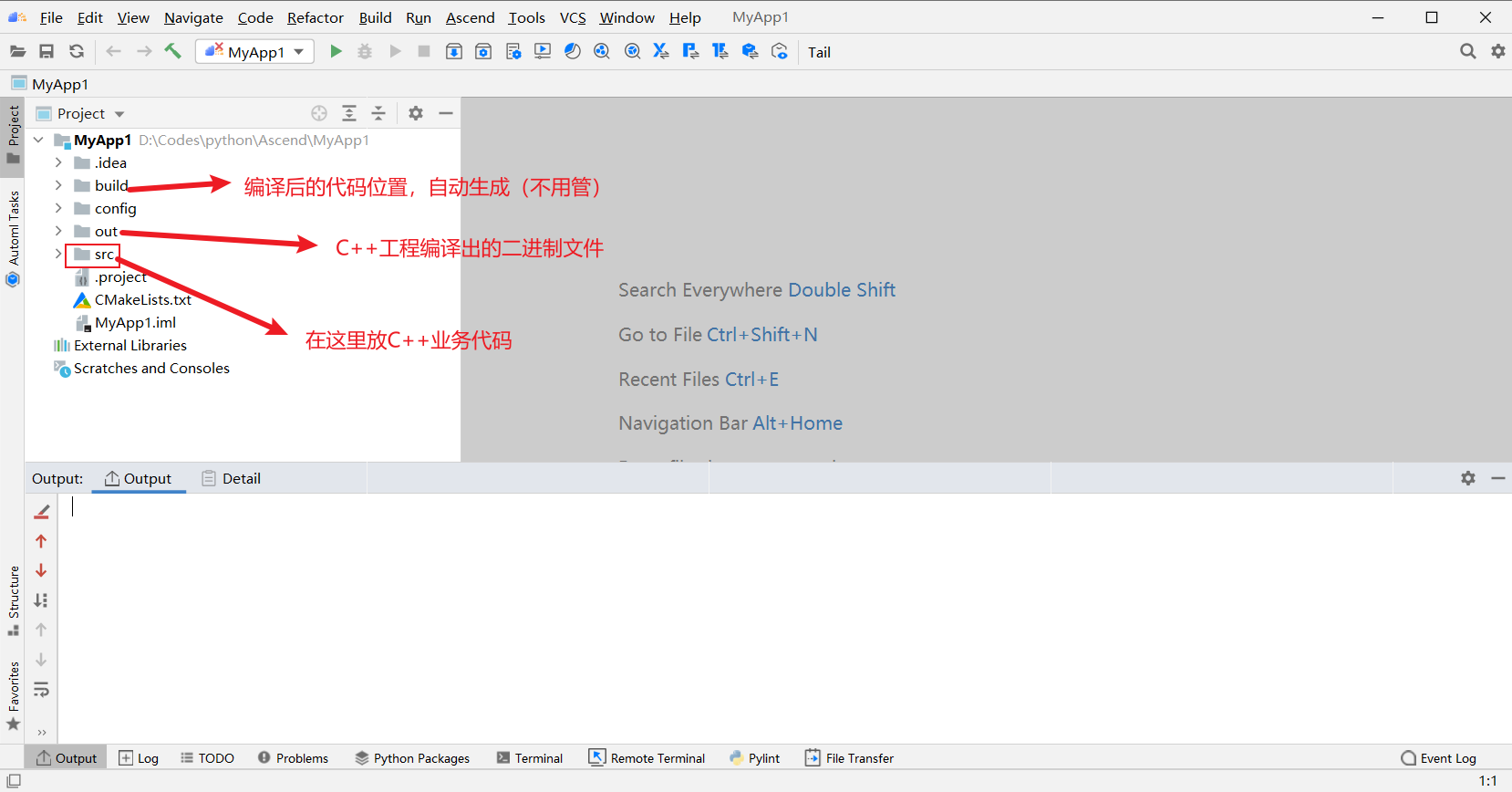Expand the config folder

click(58, 208)
